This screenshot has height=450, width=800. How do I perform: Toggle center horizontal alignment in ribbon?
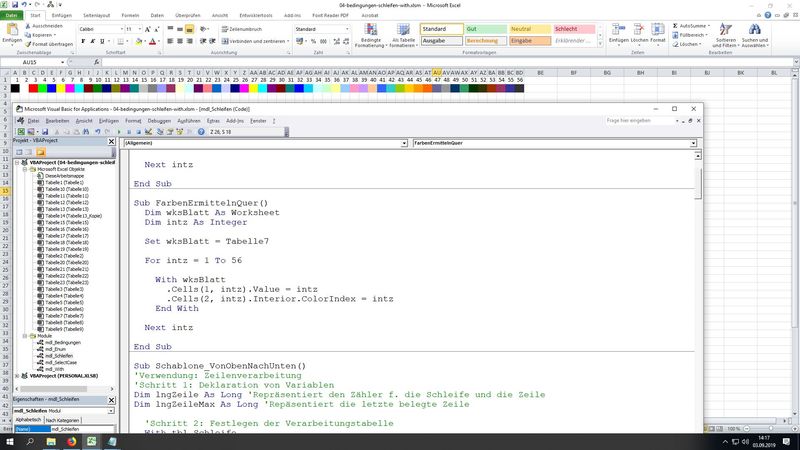point(180,41)
